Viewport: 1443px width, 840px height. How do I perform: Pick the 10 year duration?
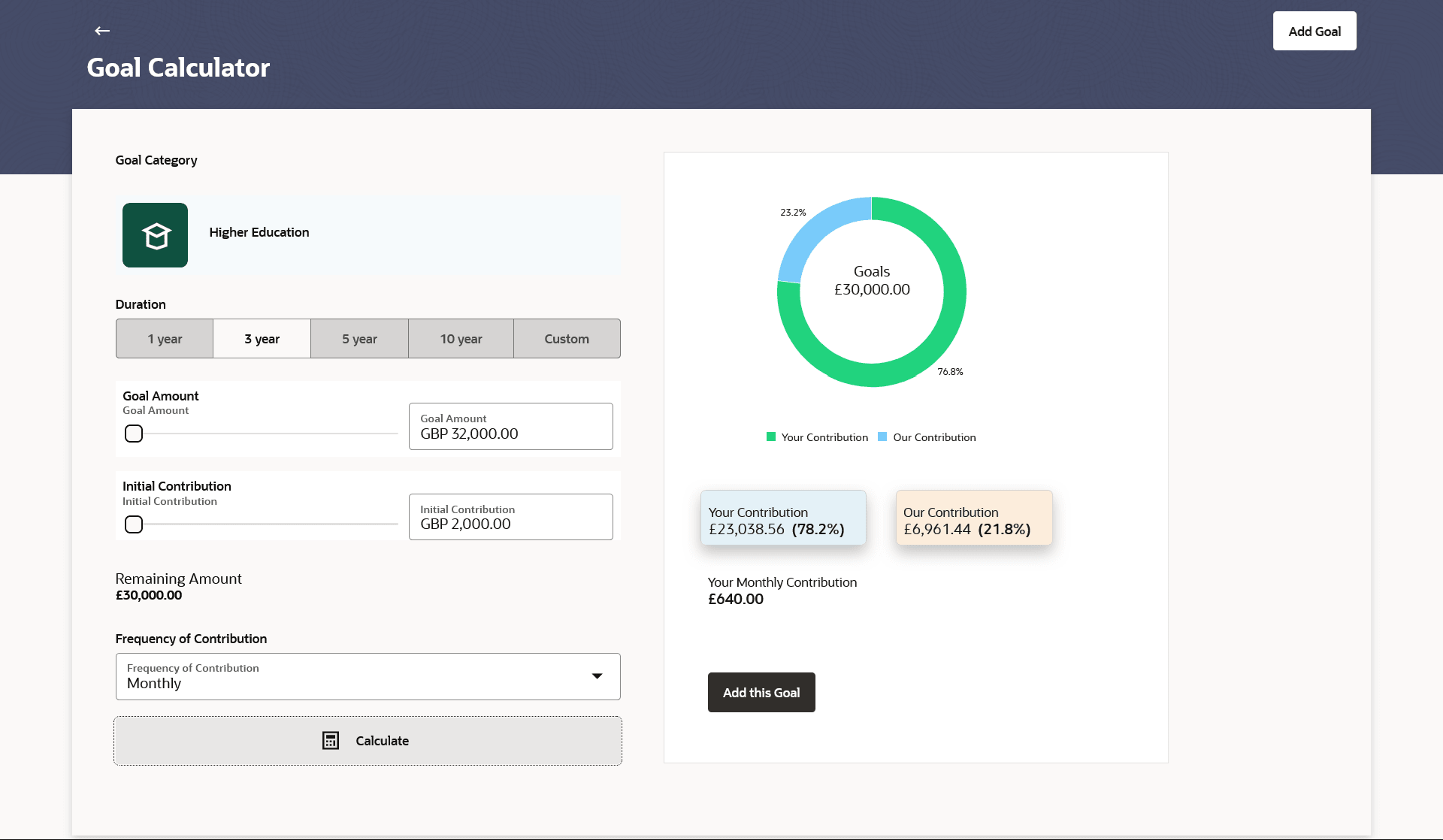461,339
